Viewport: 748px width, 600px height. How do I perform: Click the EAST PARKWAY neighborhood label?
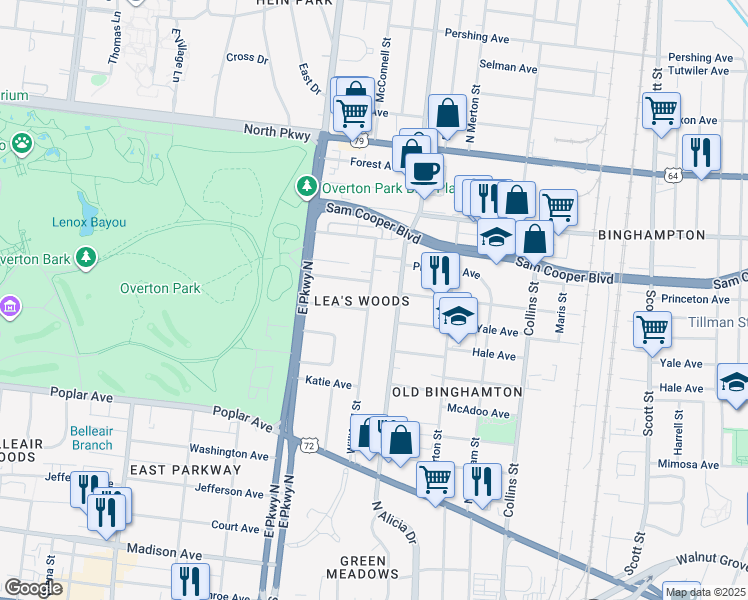pyautogui.click(x=186, y=470)
